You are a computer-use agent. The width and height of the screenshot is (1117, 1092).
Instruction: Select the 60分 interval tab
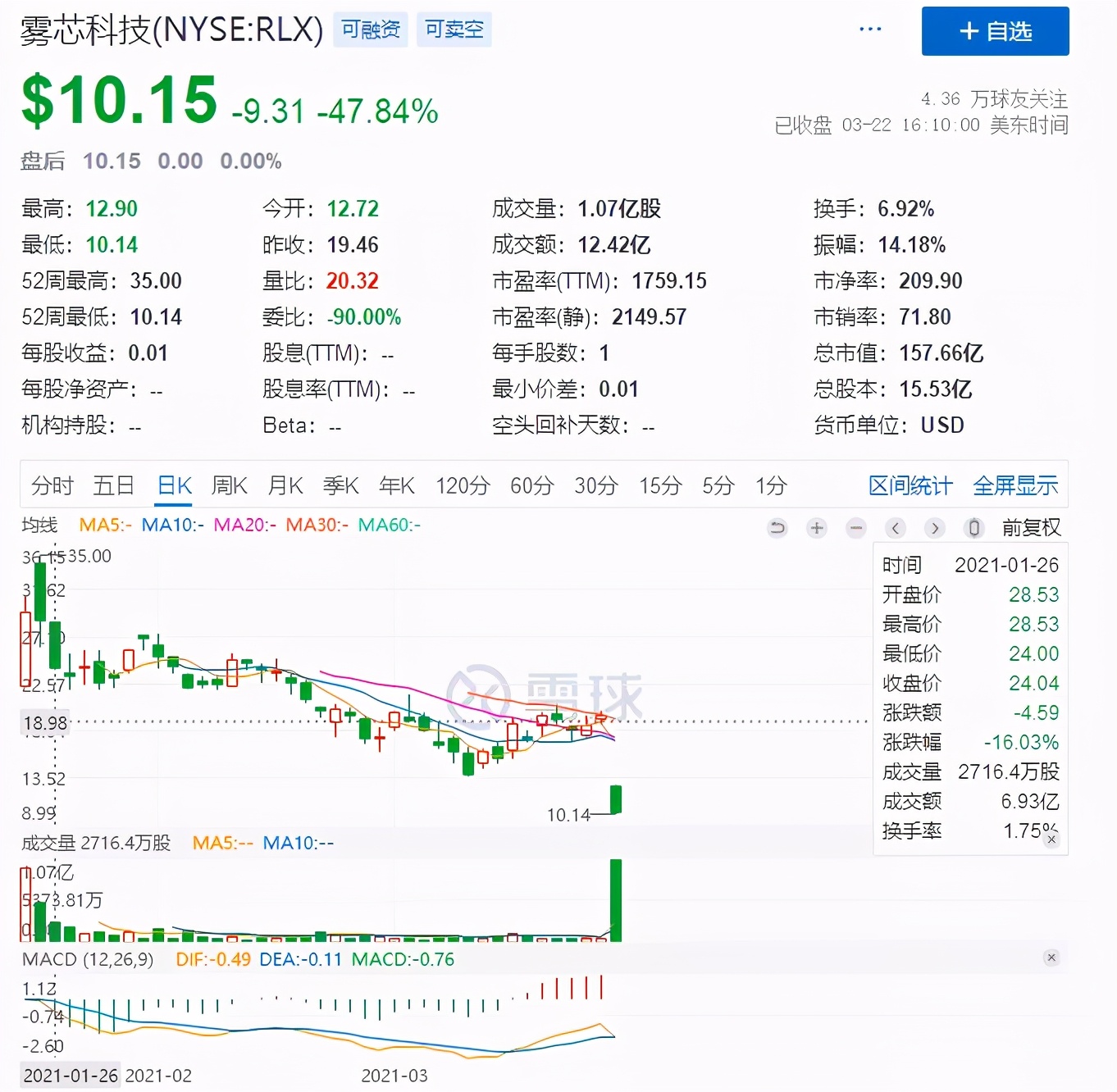coord(531,485)
